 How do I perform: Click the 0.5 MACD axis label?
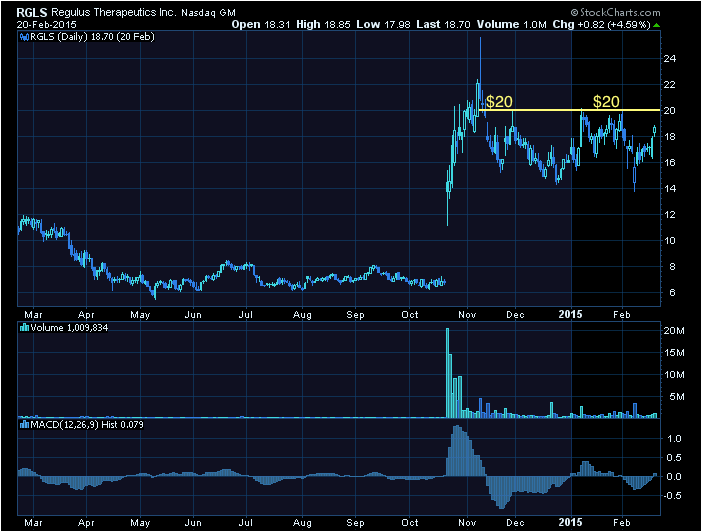[x=674, y=458]
